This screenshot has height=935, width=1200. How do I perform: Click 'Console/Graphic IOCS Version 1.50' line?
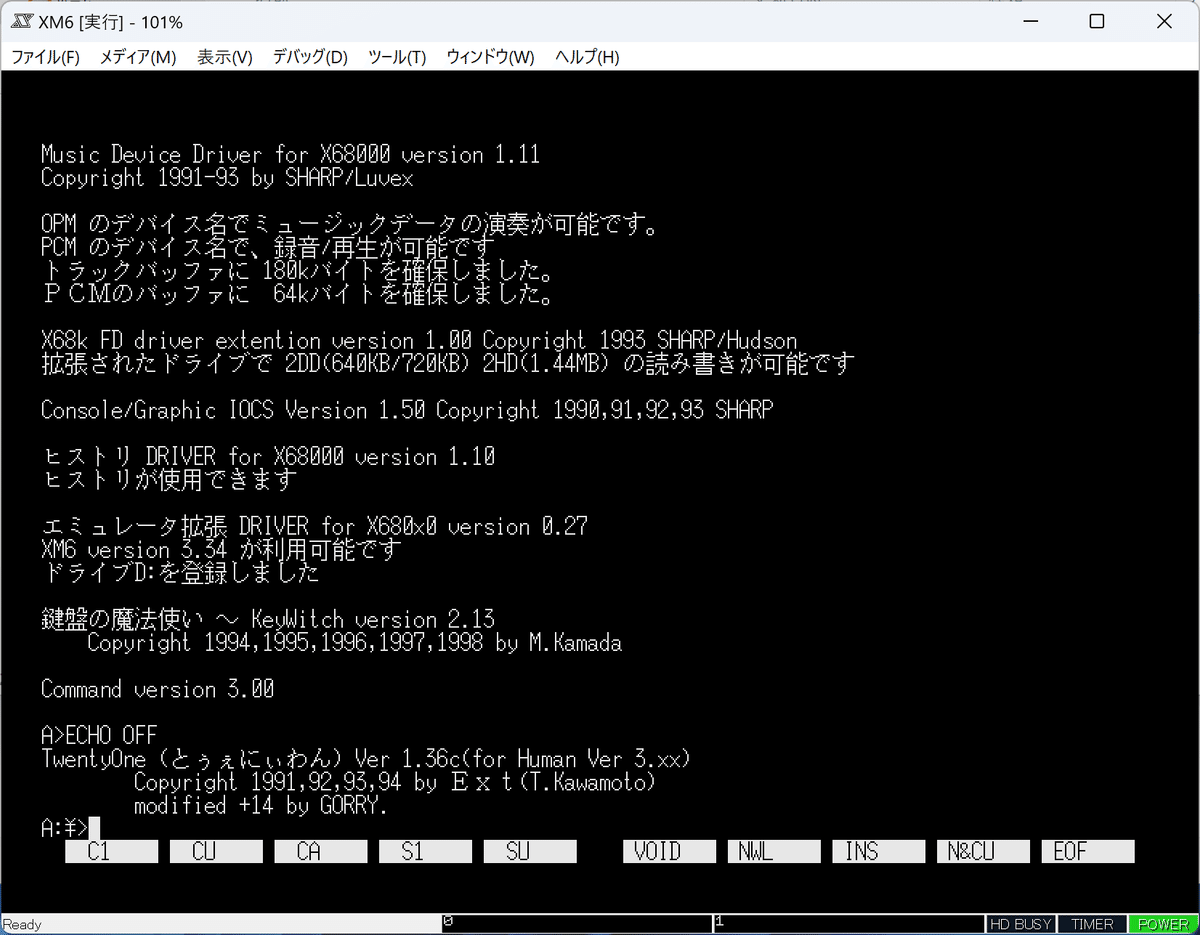pyautogui.click(x=407, y=410)
